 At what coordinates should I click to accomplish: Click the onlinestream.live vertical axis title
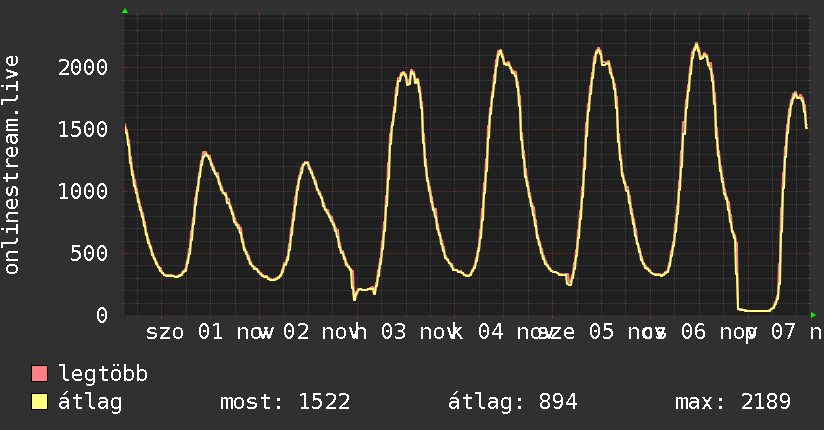point(12,165)
